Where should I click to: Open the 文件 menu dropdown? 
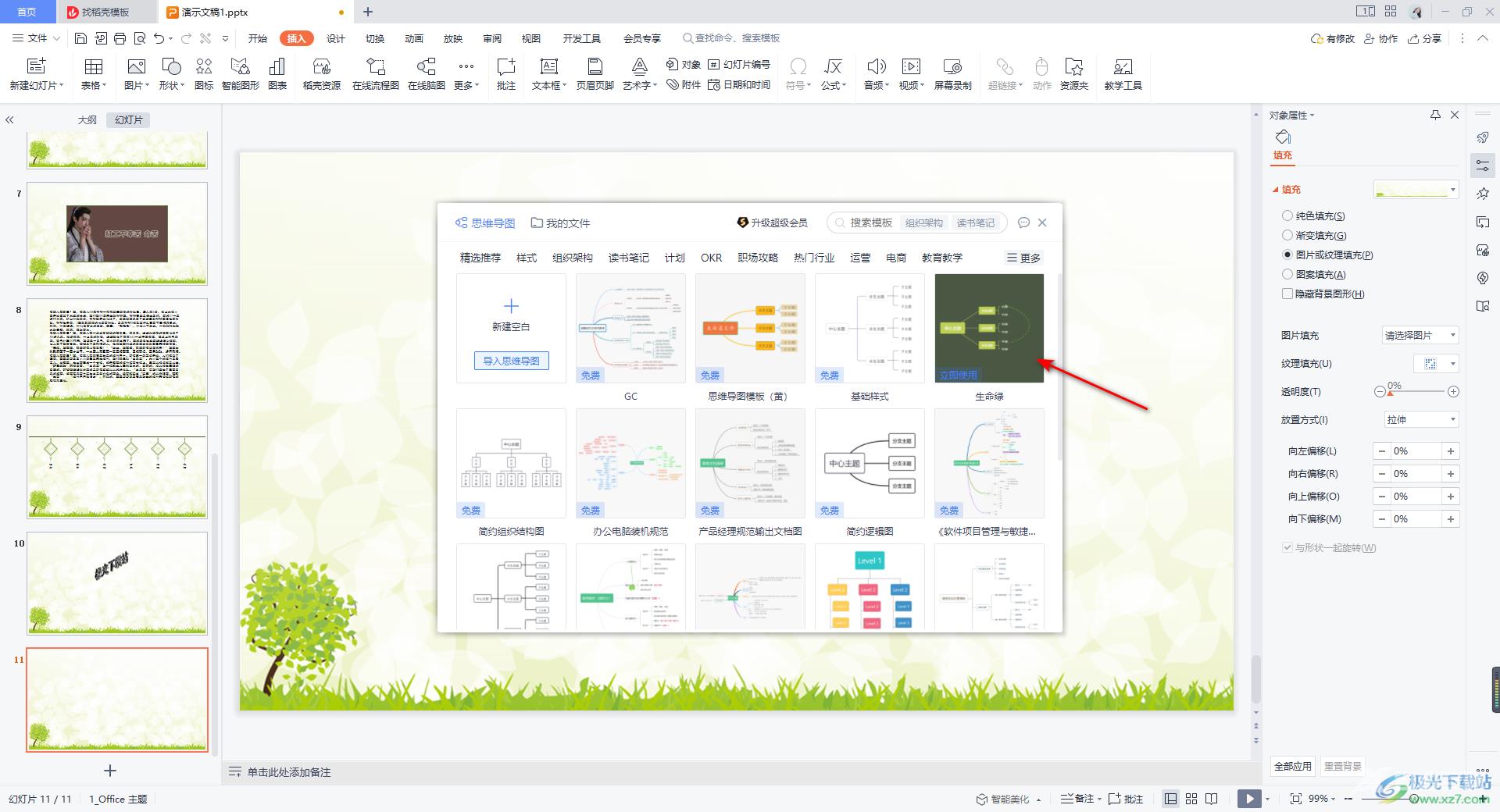tap(37, 38)
